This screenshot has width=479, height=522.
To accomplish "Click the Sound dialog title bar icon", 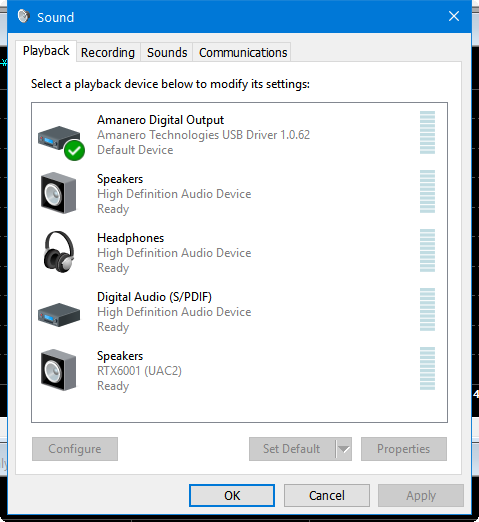I will pos(23,16).
